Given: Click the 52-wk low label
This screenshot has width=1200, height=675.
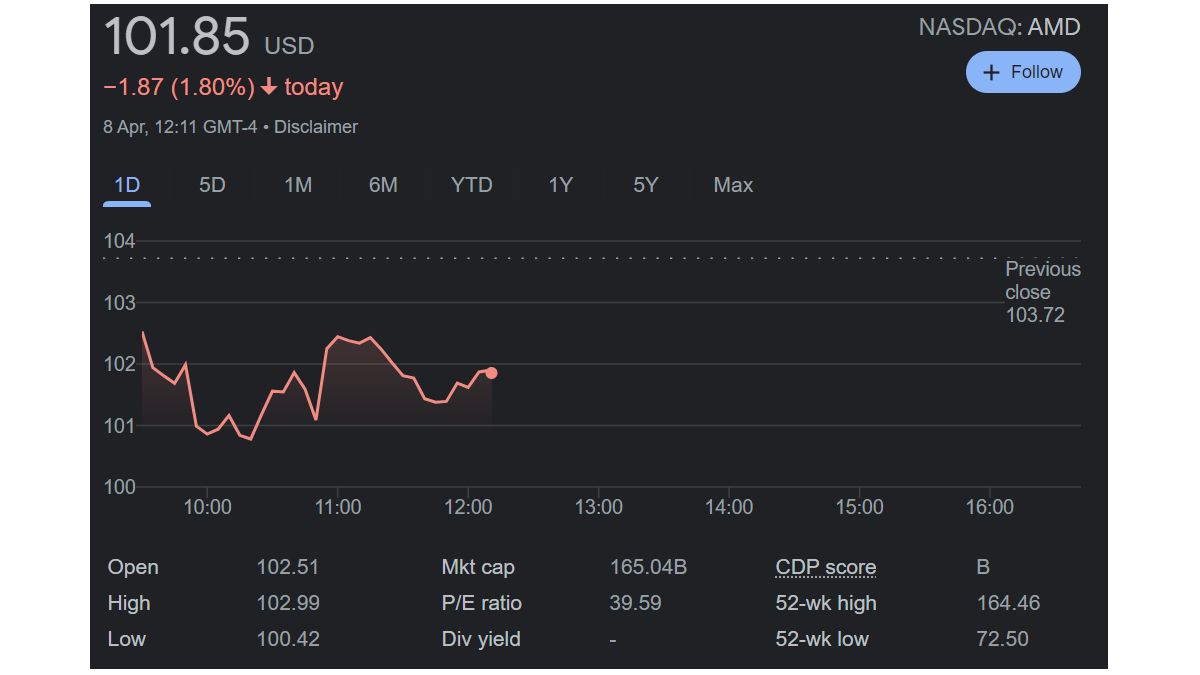Looking at the screenshot, I should 822,639.
